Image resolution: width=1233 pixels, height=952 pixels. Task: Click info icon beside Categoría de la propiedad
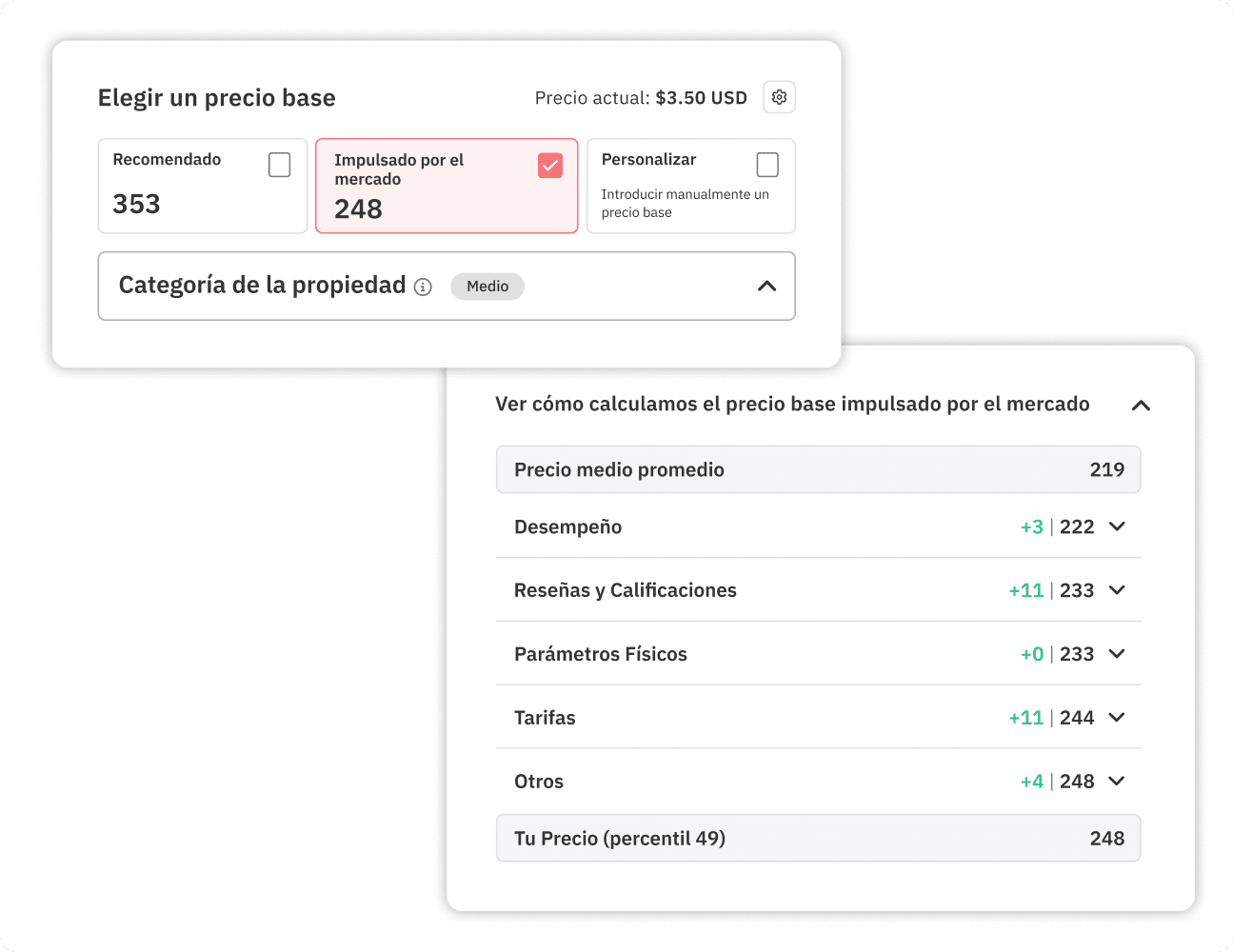[424, 287]
